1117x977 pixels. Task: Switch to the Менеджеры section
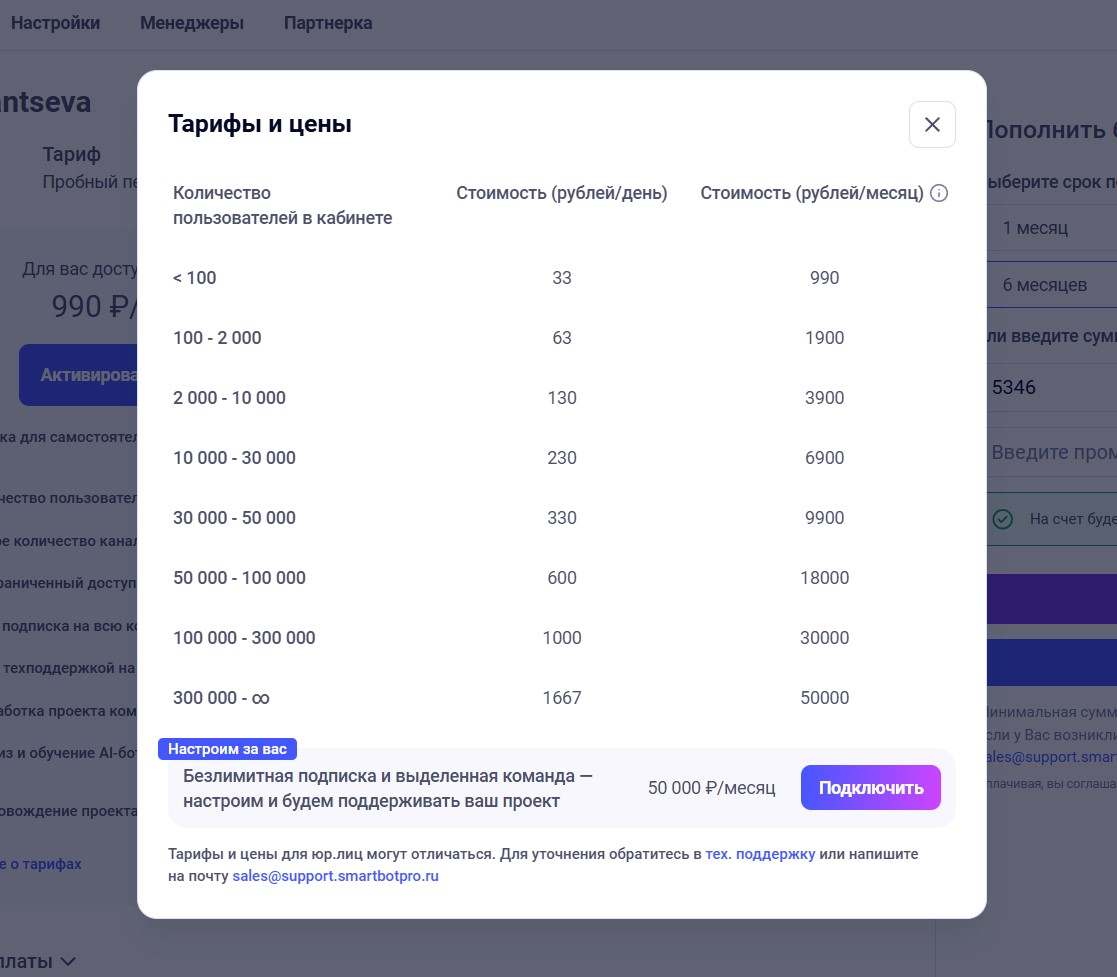(x=192, y=23)
